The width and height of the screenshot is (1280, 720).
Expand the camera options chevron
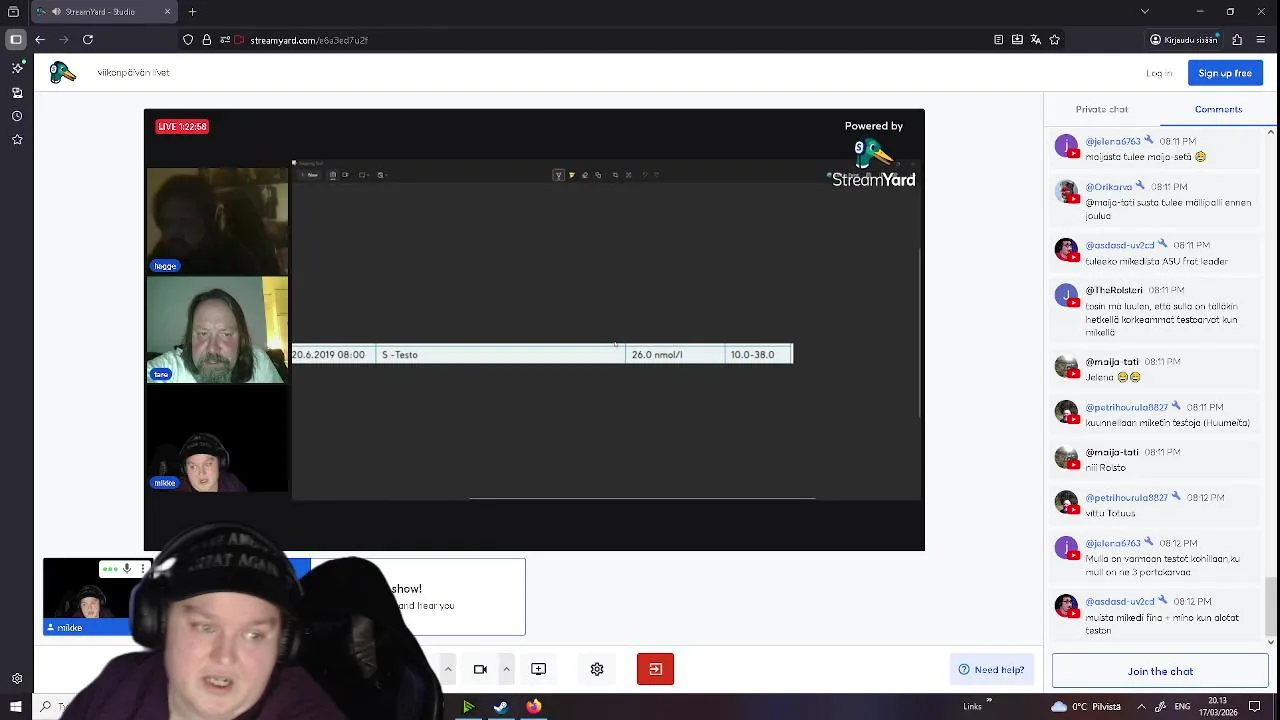[506, 669]
